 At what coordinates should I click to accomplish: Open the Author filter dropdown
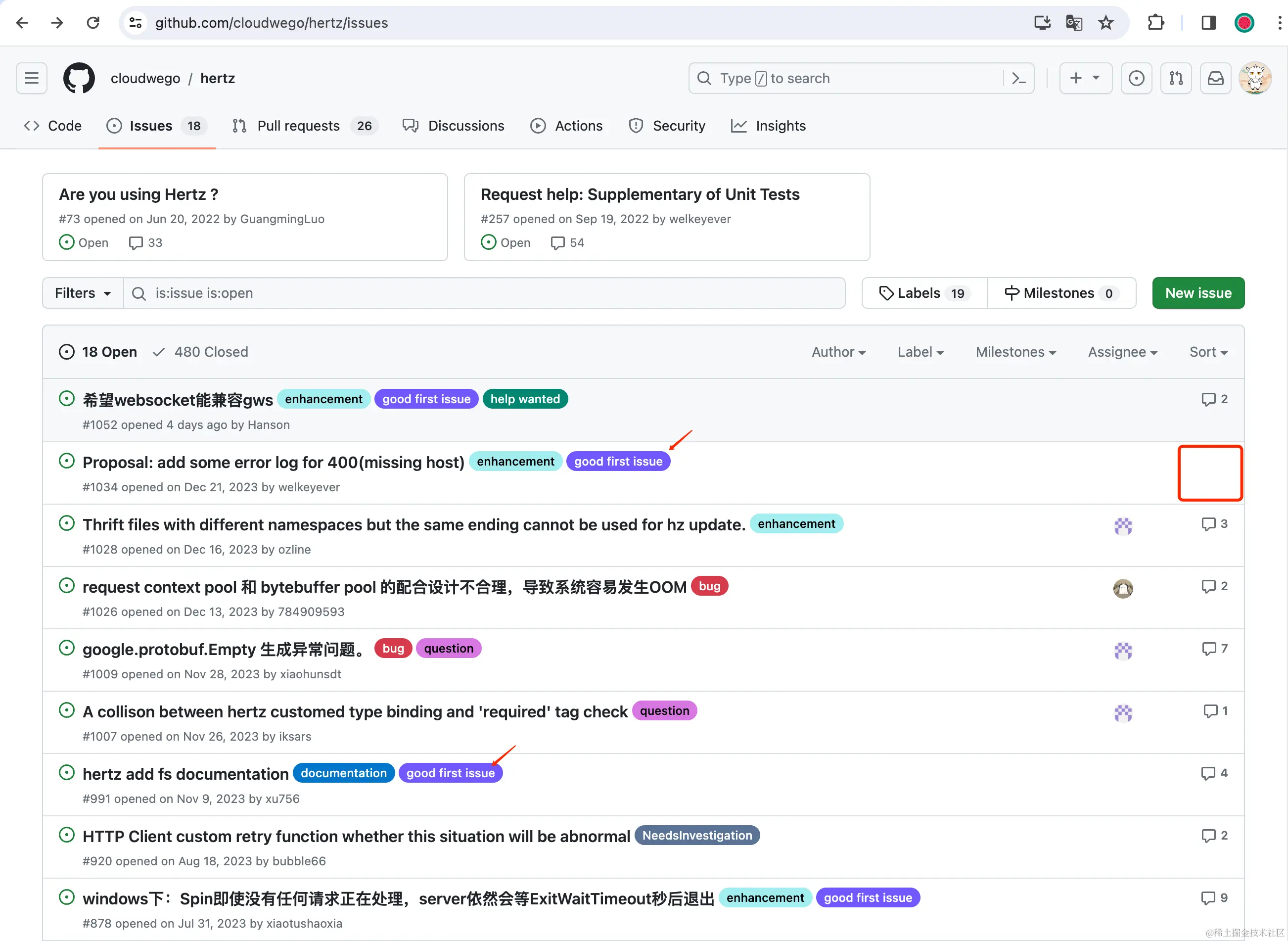(838, 352)
